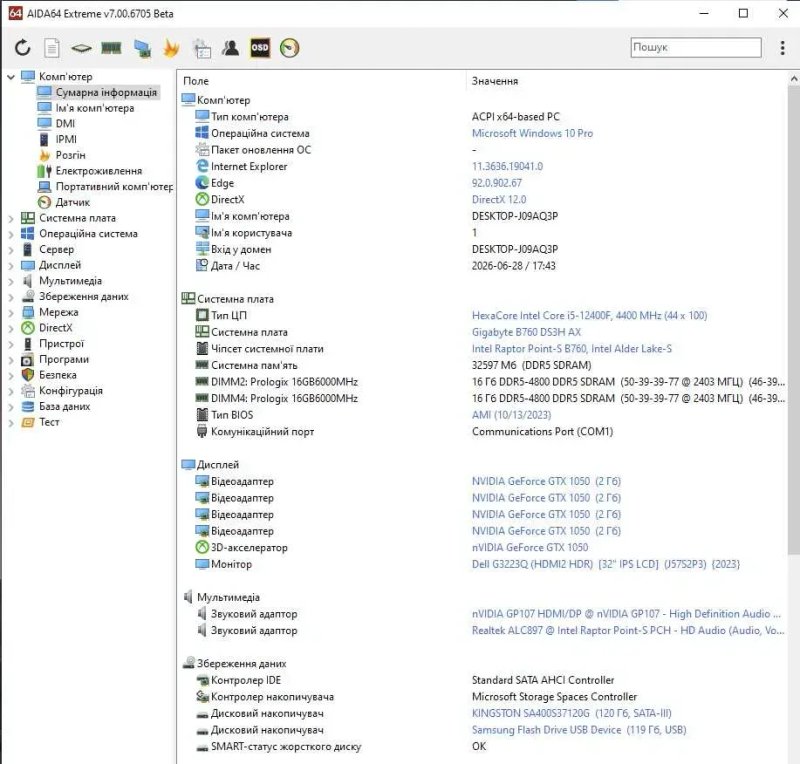
Task: Select the SMART-статус жорсткого диску row
Action: [483, 747]
